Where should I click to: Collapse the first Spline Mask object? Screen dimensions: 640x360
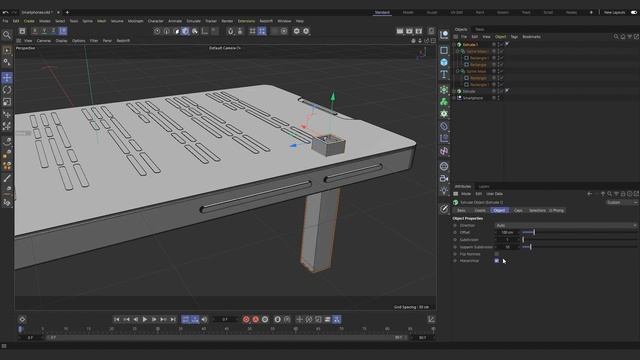coord(458,51)
